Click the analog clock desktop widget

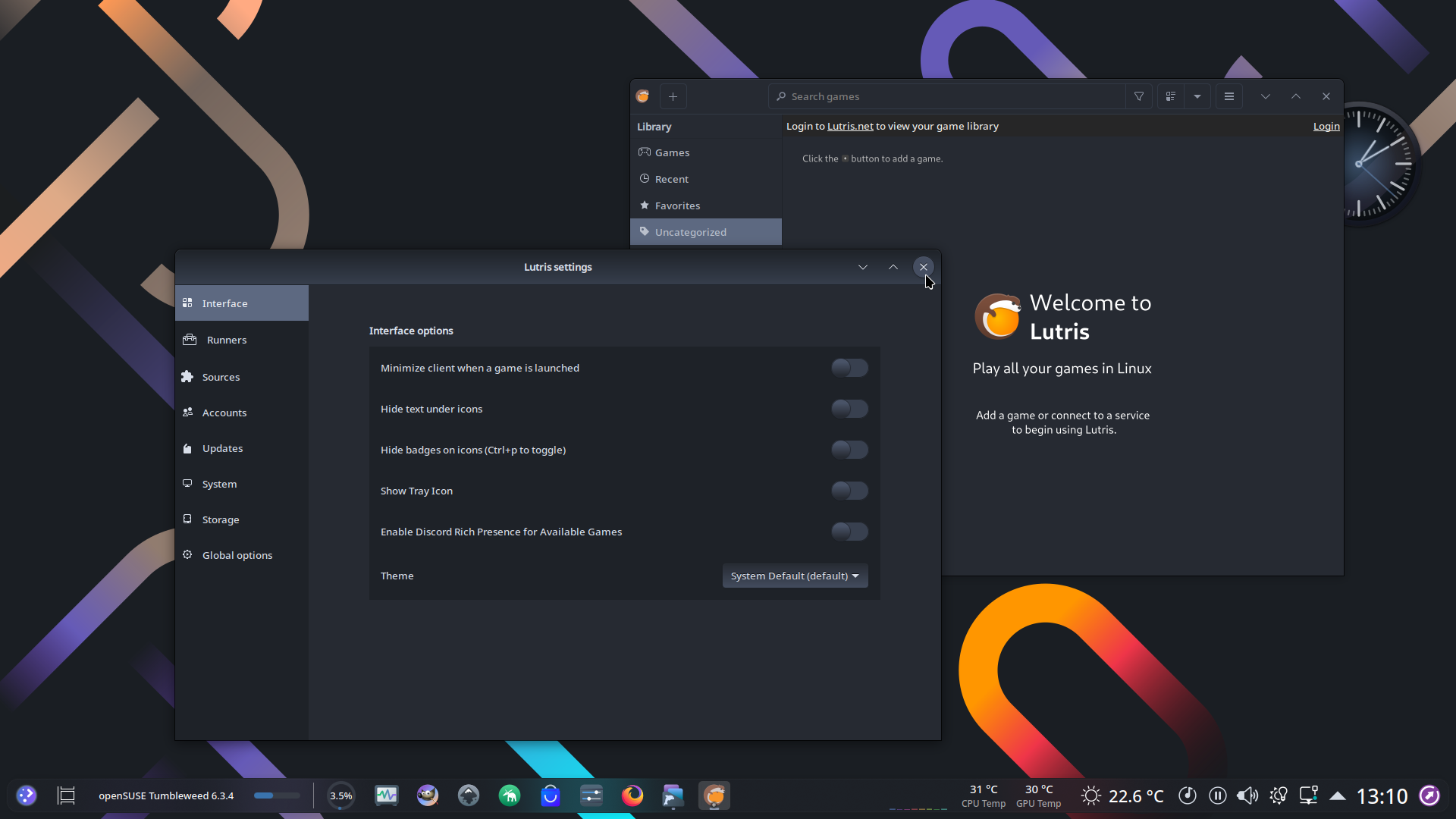[1373, 164]
